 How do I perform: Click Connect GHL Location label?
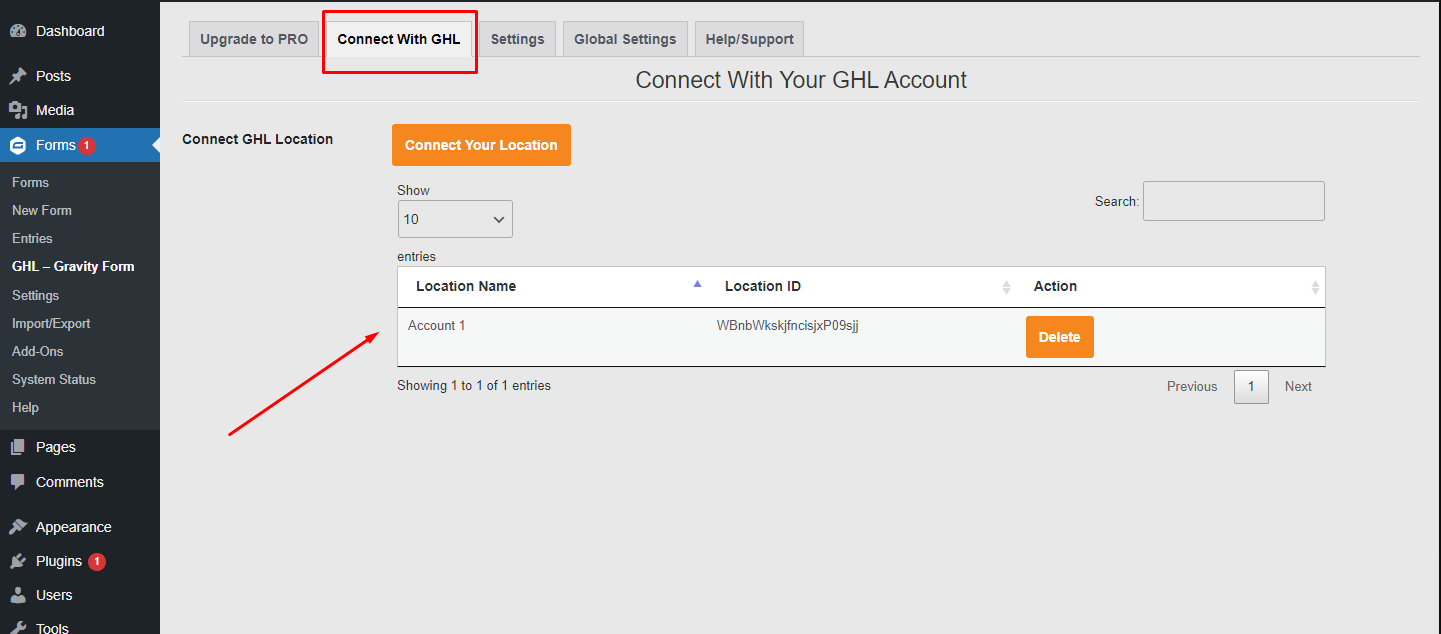coord(257,139)
